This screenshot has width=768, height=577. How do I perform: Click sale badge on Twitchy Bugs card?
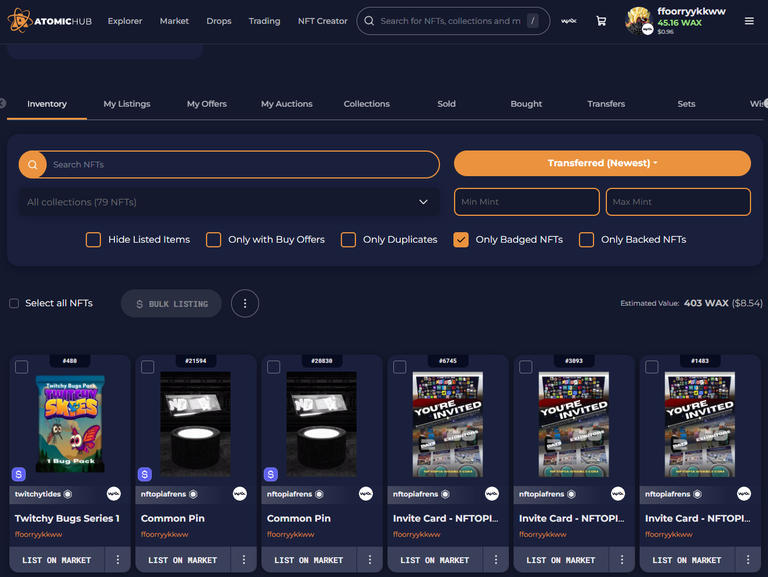[x=19, y=474]
